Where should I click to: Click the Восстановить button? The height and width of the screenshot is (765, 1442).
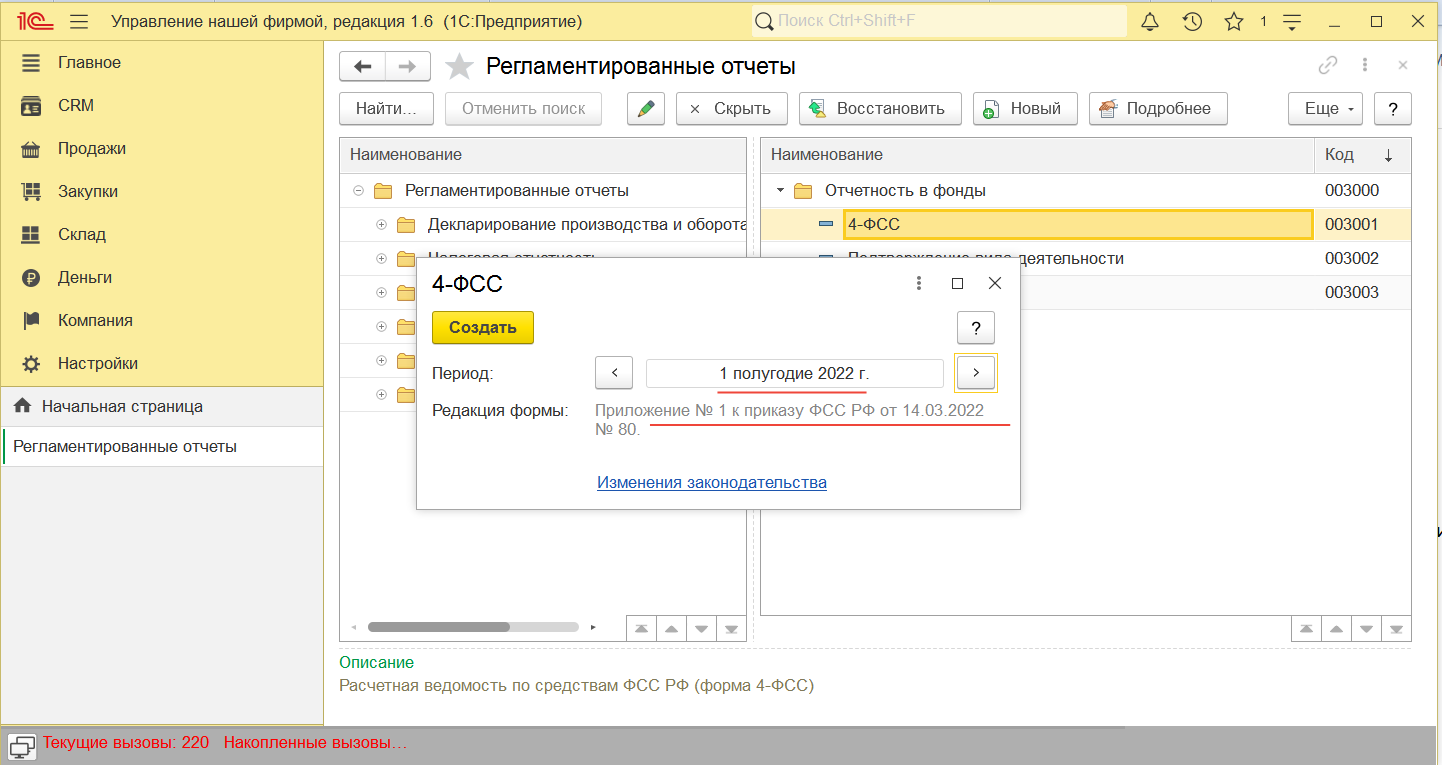coord(880,109)
